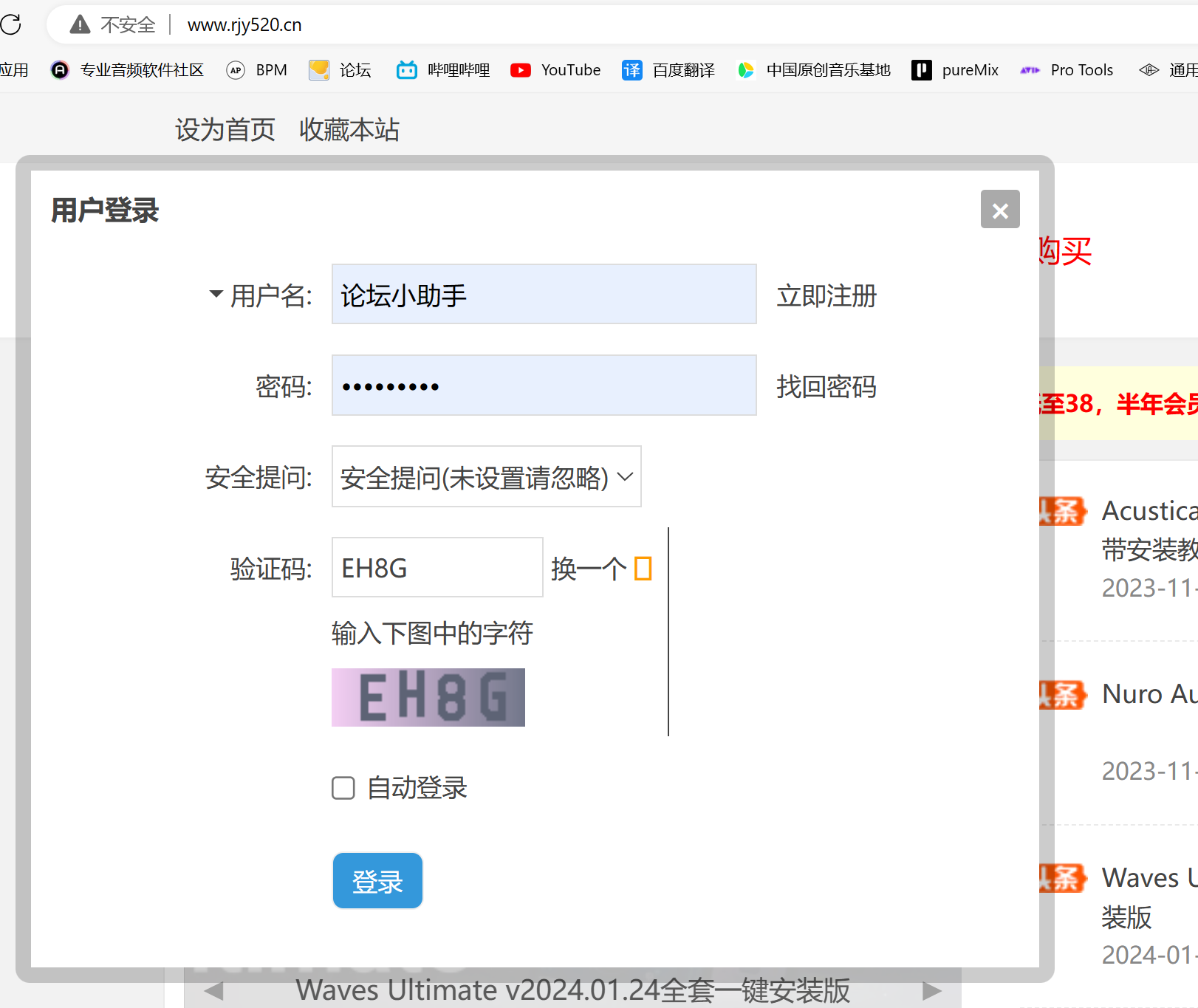Click the not-secure warning triangle icon

tap(80, 24)
